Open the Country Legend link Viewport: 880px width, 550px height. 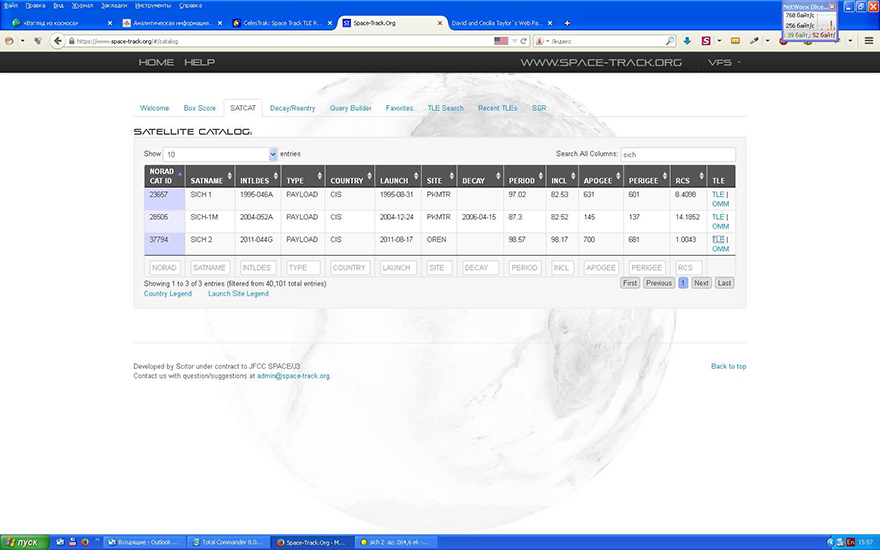coord(168,294)
